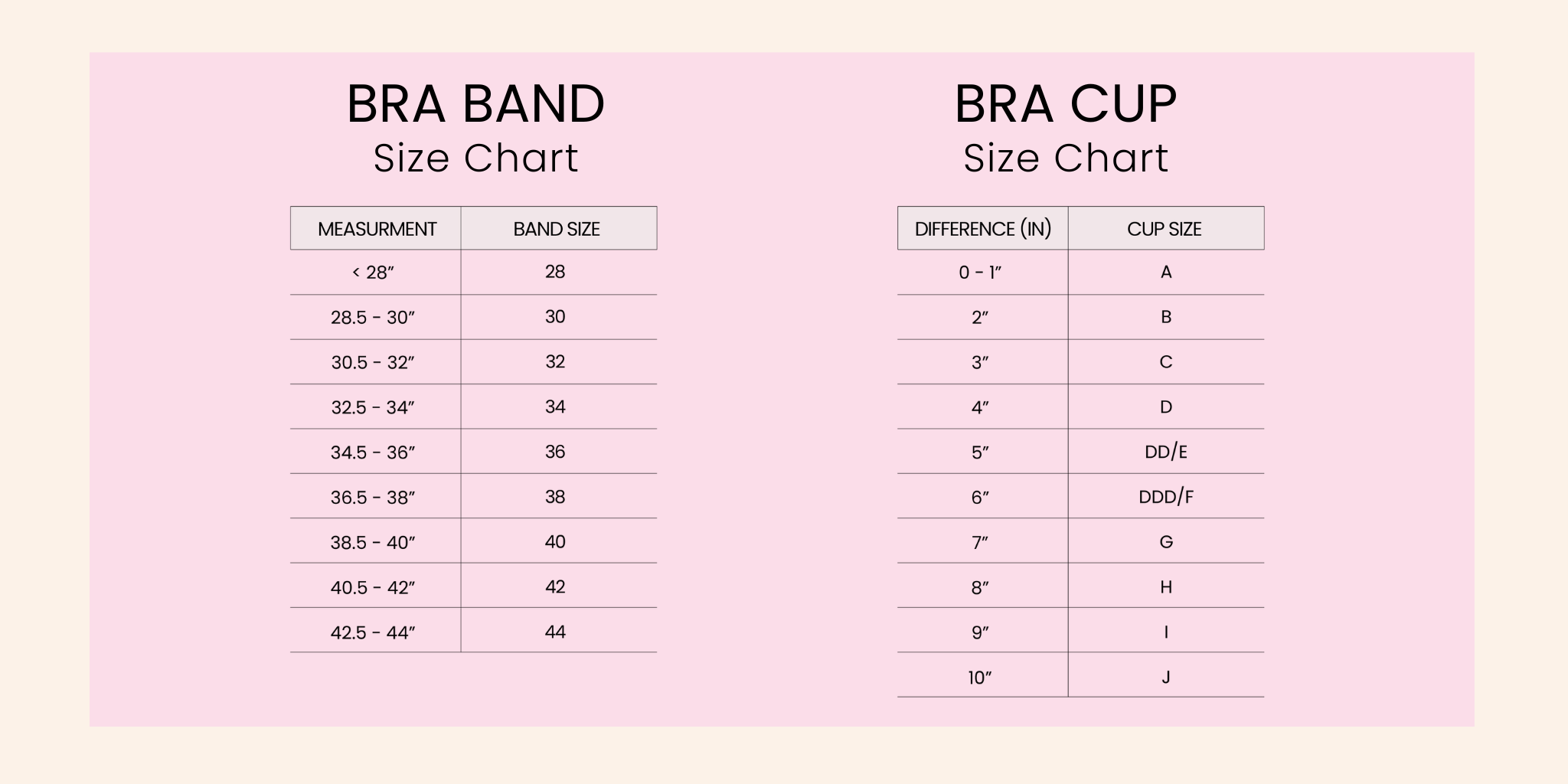The height and width of the screenshot is (784, 1568).
Task: Click the DD/E cup size cell
Action: point(1166,452)
